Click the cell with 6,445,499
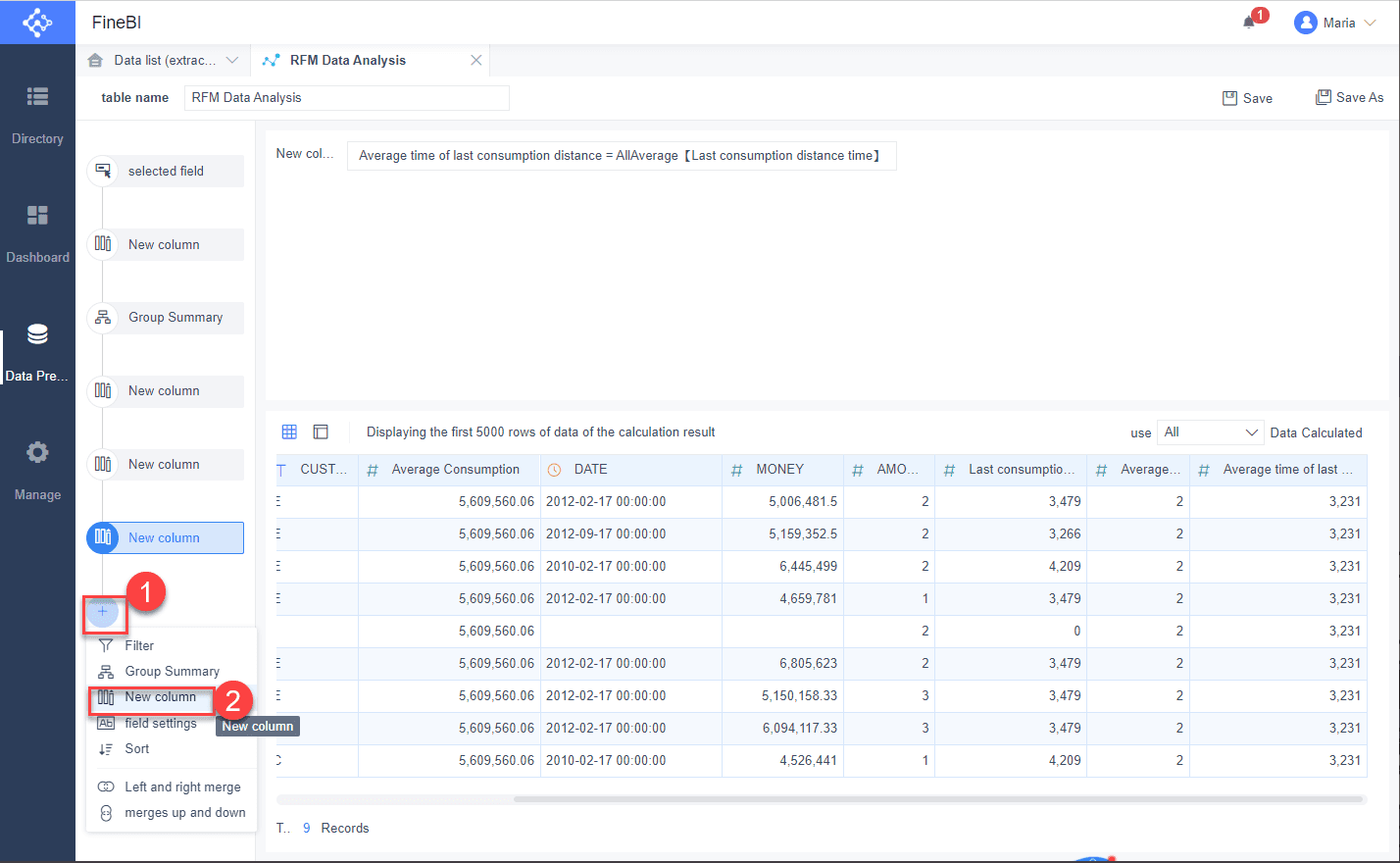1400x863 pixels. pos(782,566)
